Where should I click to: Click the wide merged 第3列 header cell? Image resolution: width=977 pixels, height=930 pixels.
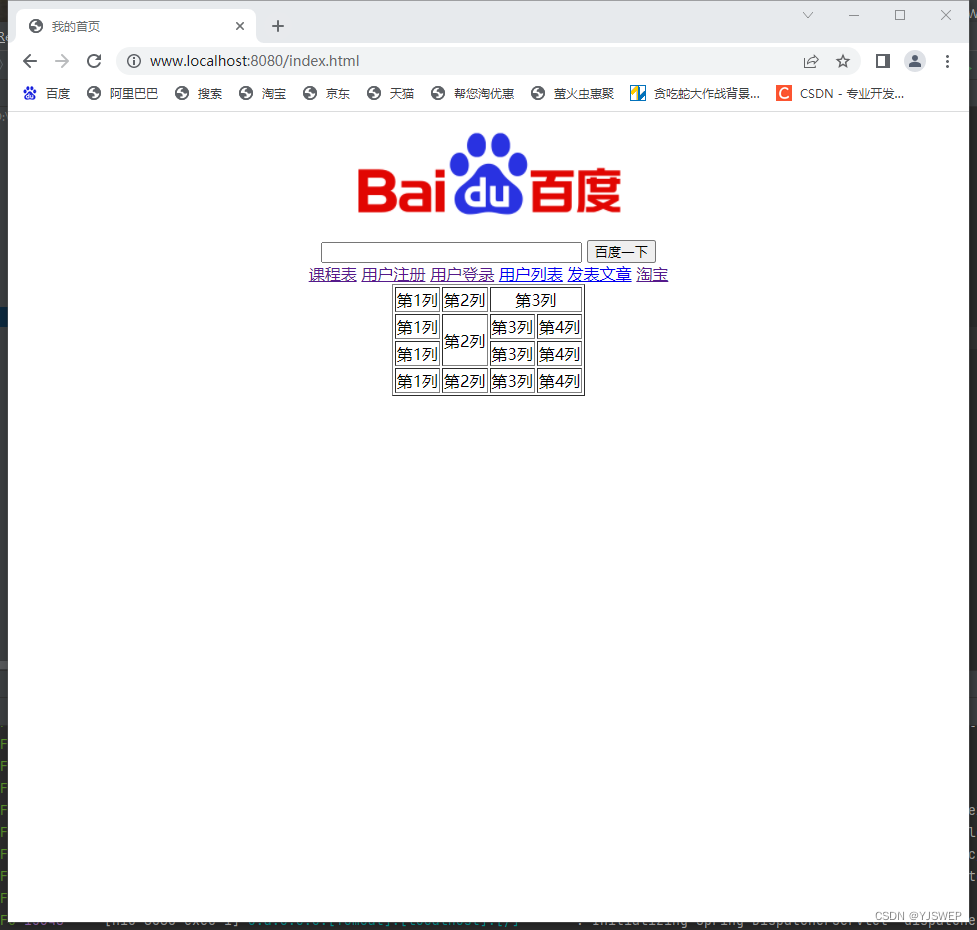pos(536,300)
